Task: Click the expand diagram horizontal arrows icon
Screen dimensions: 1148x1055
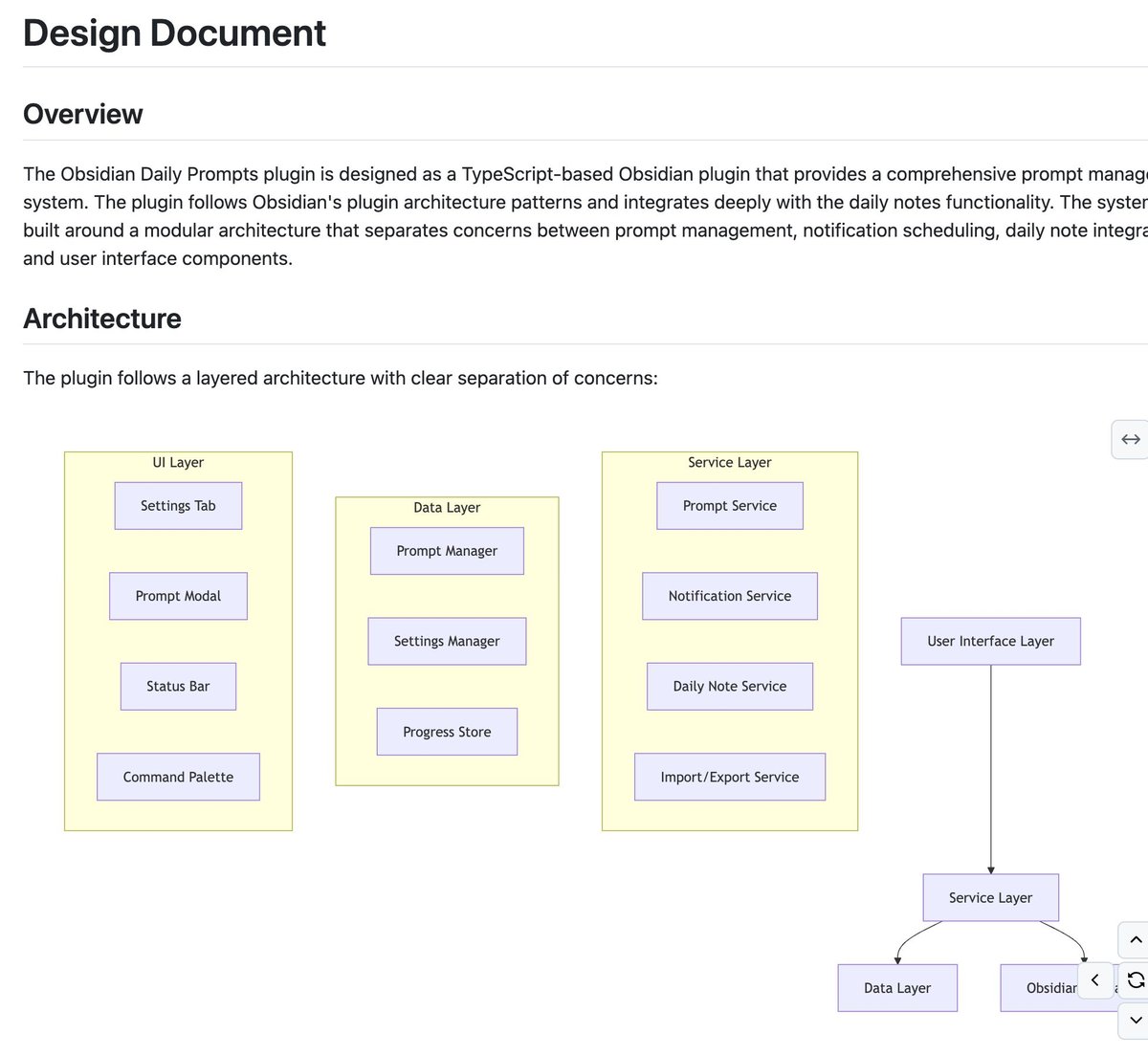Action: pos(1130,440)
